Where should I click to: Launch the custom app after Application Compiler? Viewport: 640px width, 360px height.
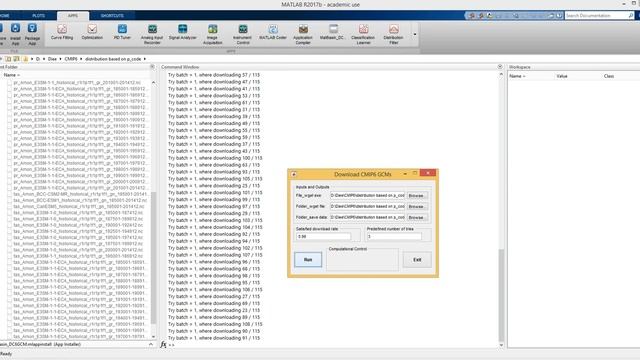coord(333,32)
